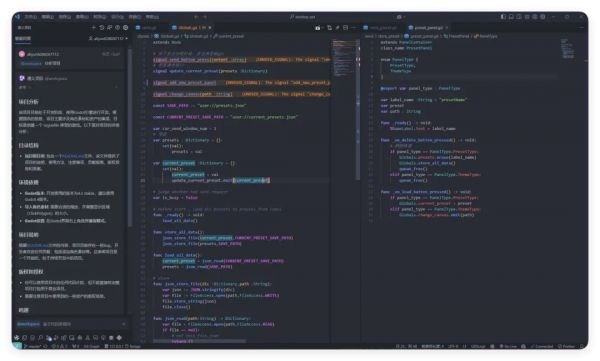Start a new chat with the plus icon
The image size is (600, 361).
point(93,28)
